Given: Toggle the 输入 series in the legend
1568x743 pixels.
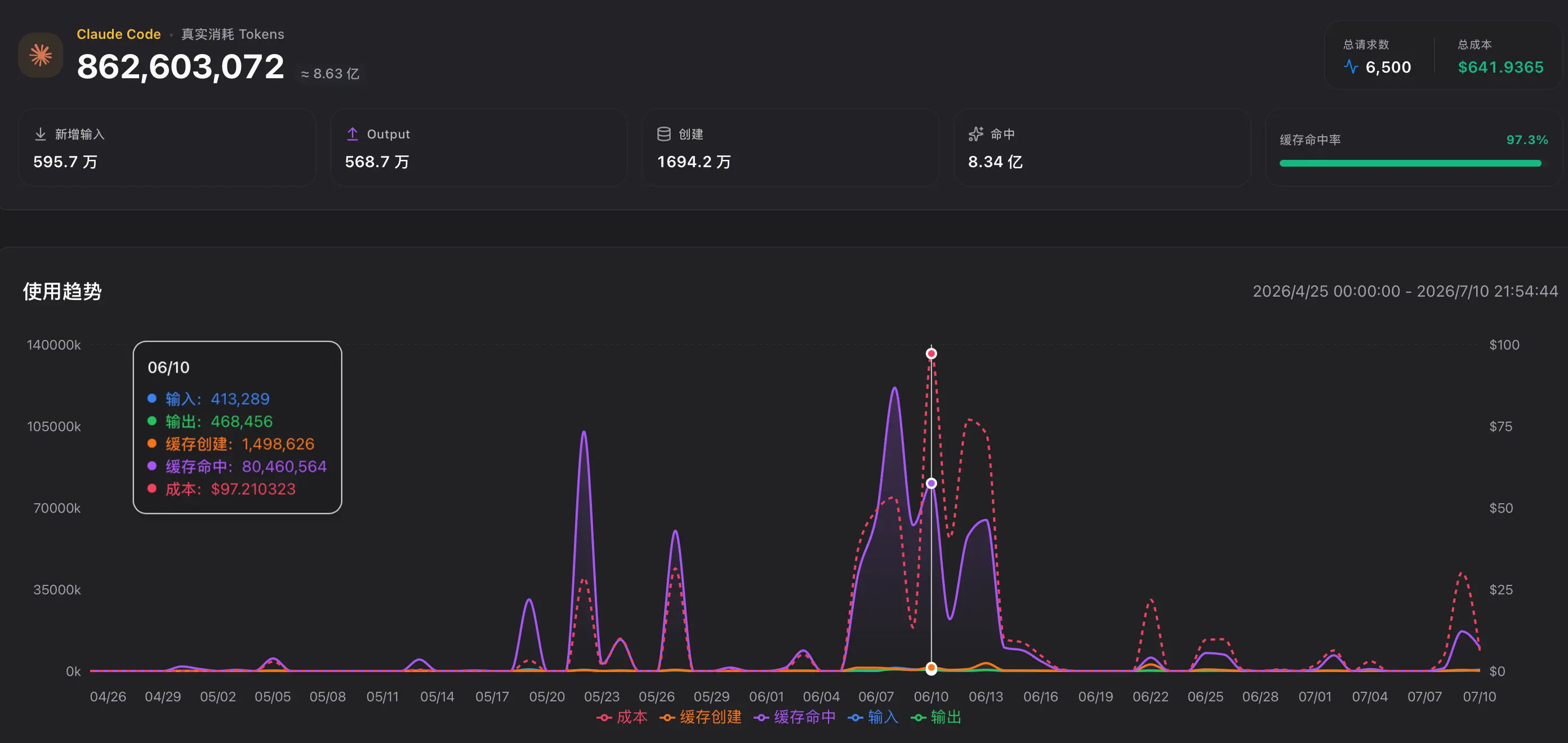Looking at the screenshot, I should coord(873,718).
